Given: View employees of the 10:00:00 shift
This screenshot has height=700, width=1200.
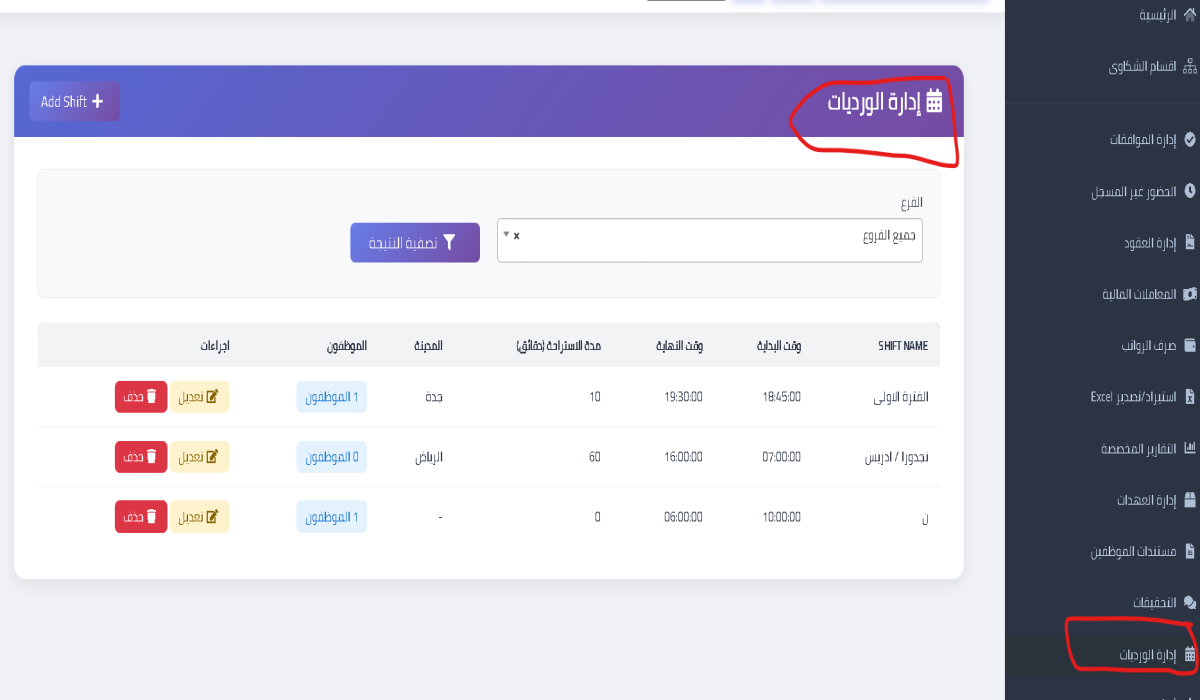Looking at the screenshot, I should 332,516.
